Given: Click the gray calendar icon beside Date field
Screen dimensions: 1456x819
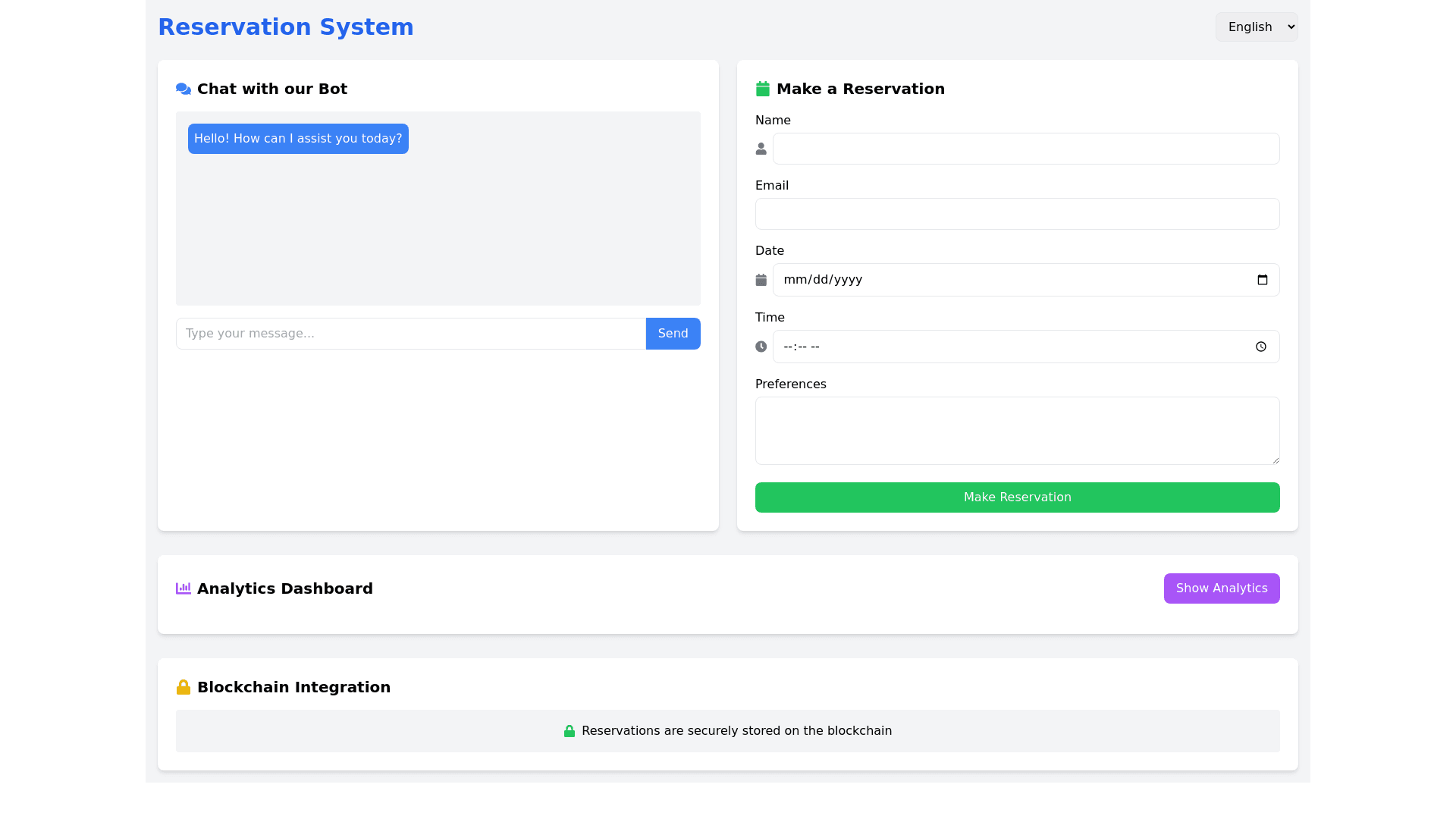Looking at the screenshot, I should point(761,280).
